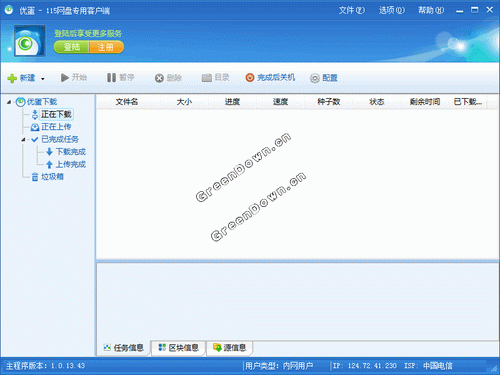Click 用户类型: 内网用户 status text
Viewport: 500px width, 375px height.
[x=279, y=366]
